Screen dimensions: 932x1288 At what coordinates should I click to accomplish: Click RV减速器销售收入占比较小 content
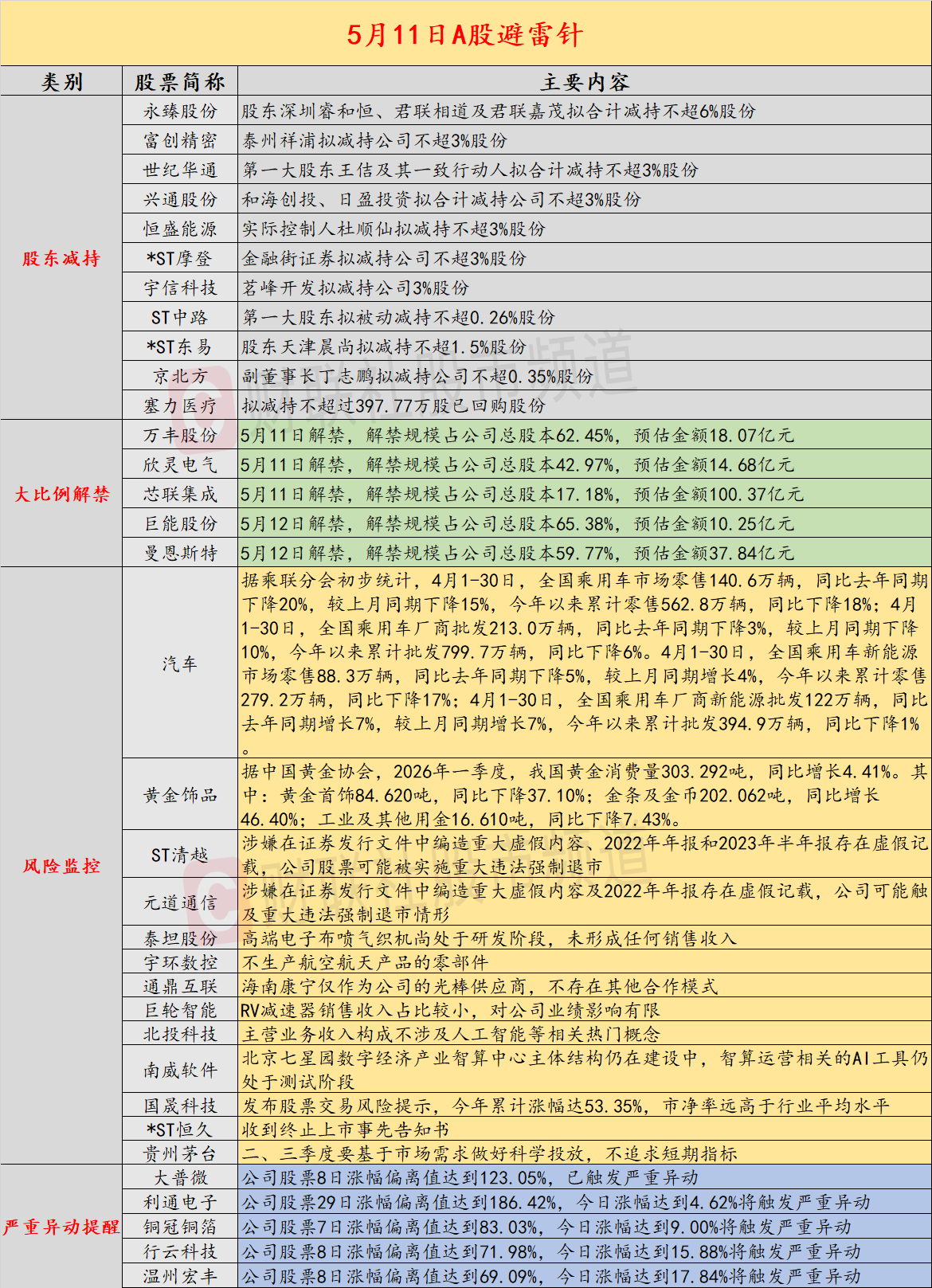[x=451, y=1011]
